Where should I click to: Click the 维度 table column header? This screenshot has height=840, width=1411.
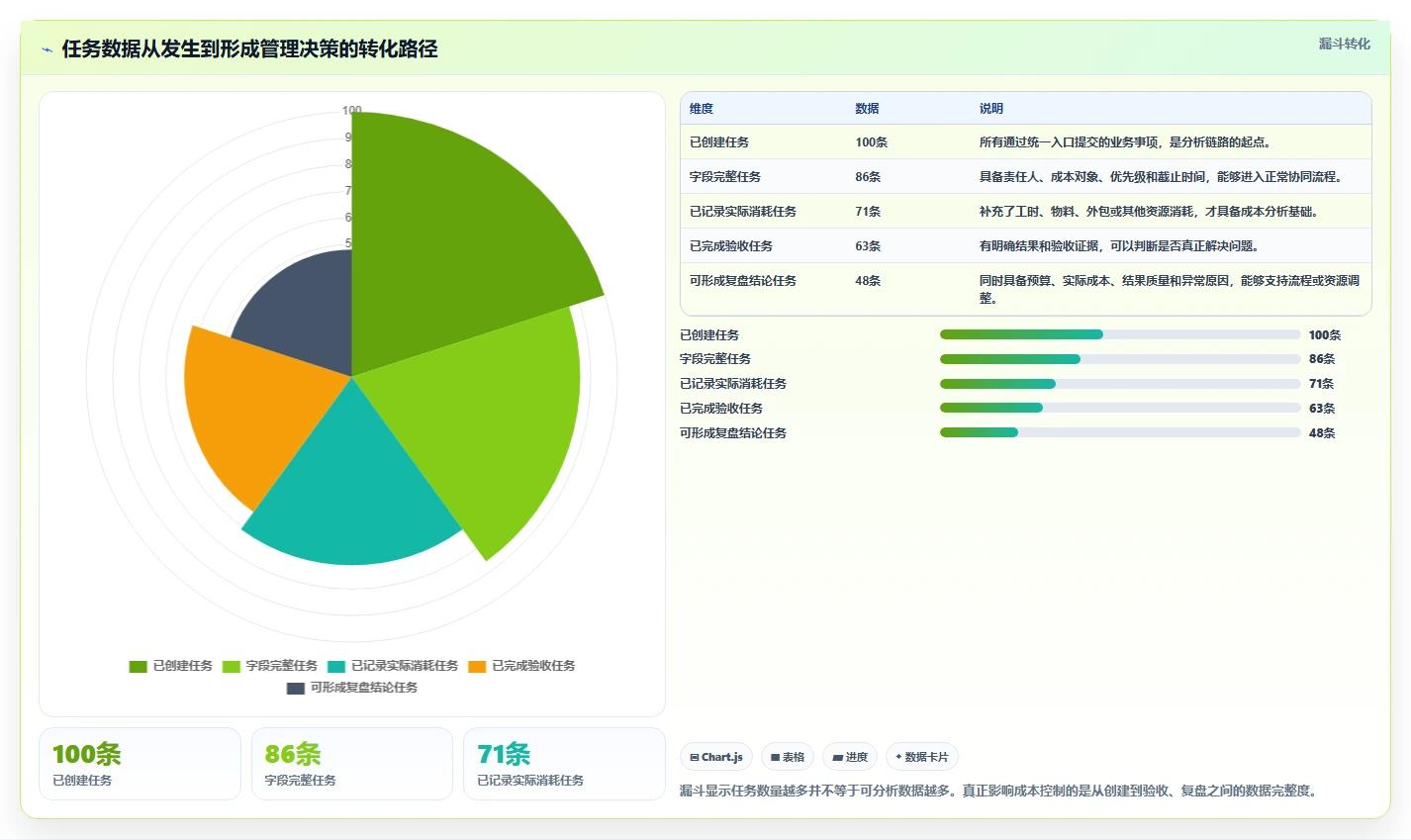point(702,109)
